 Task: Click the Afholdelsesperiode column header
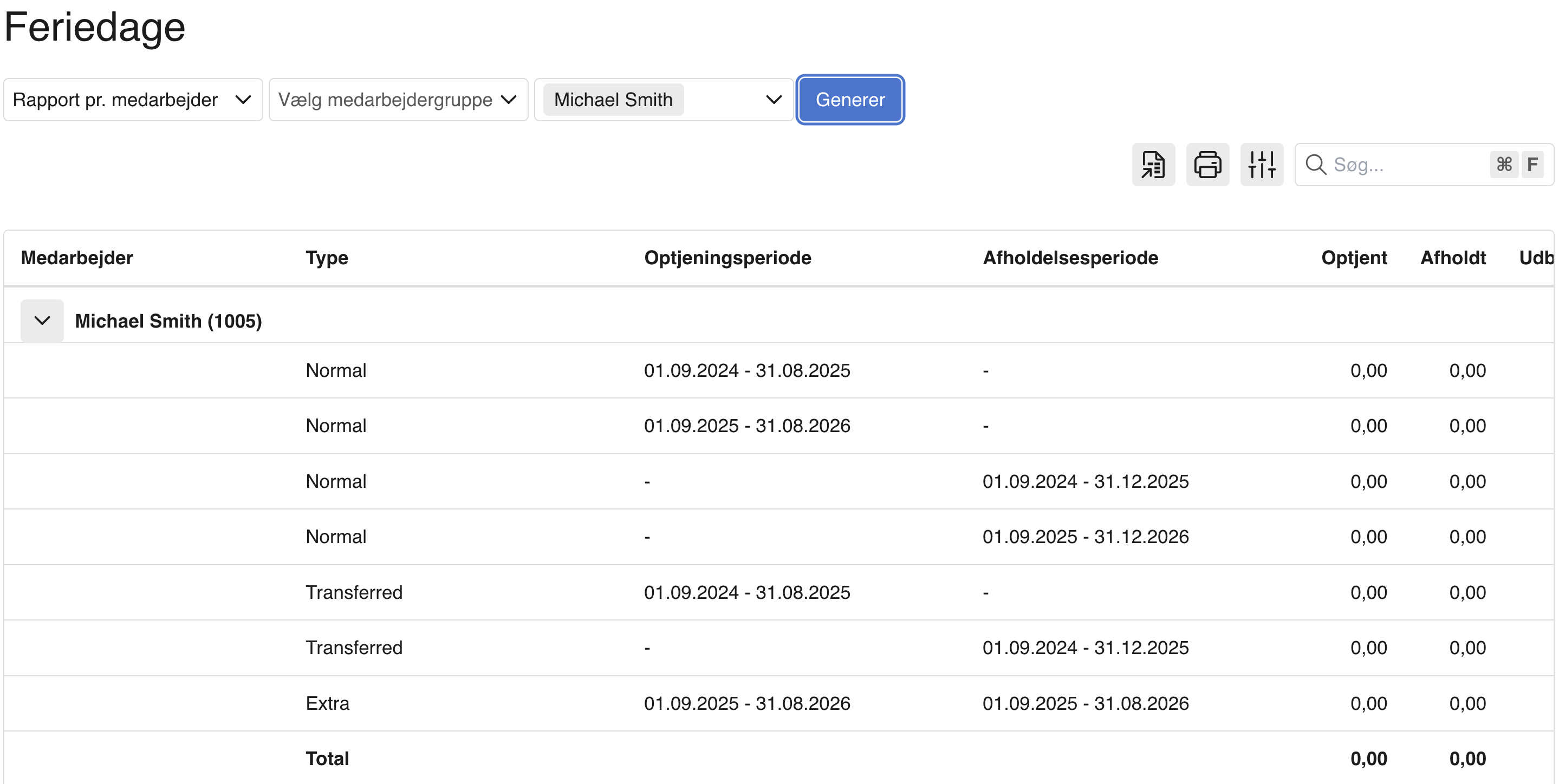tap(1069, 258)
